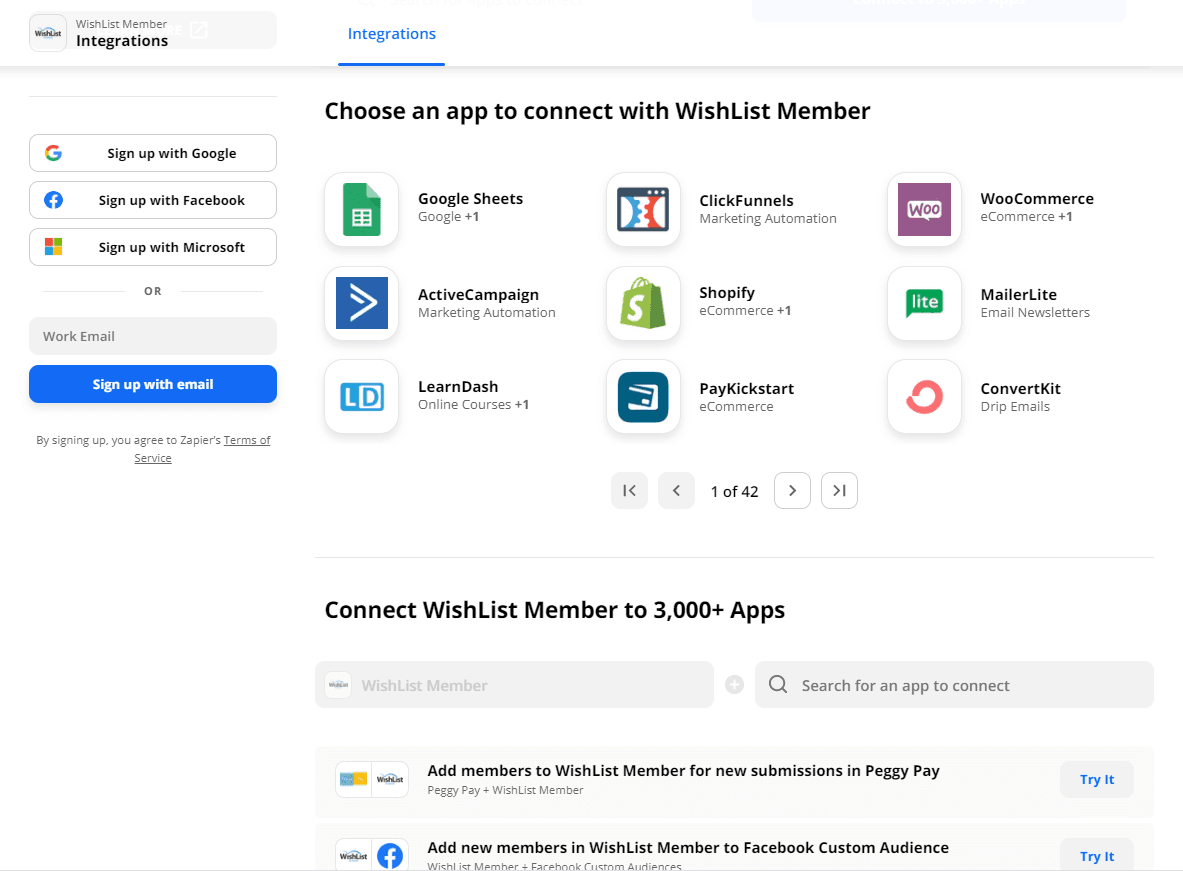Jump to last page of apps
The height and width of the screenshot is (871, 1183).
pos(839,491)
